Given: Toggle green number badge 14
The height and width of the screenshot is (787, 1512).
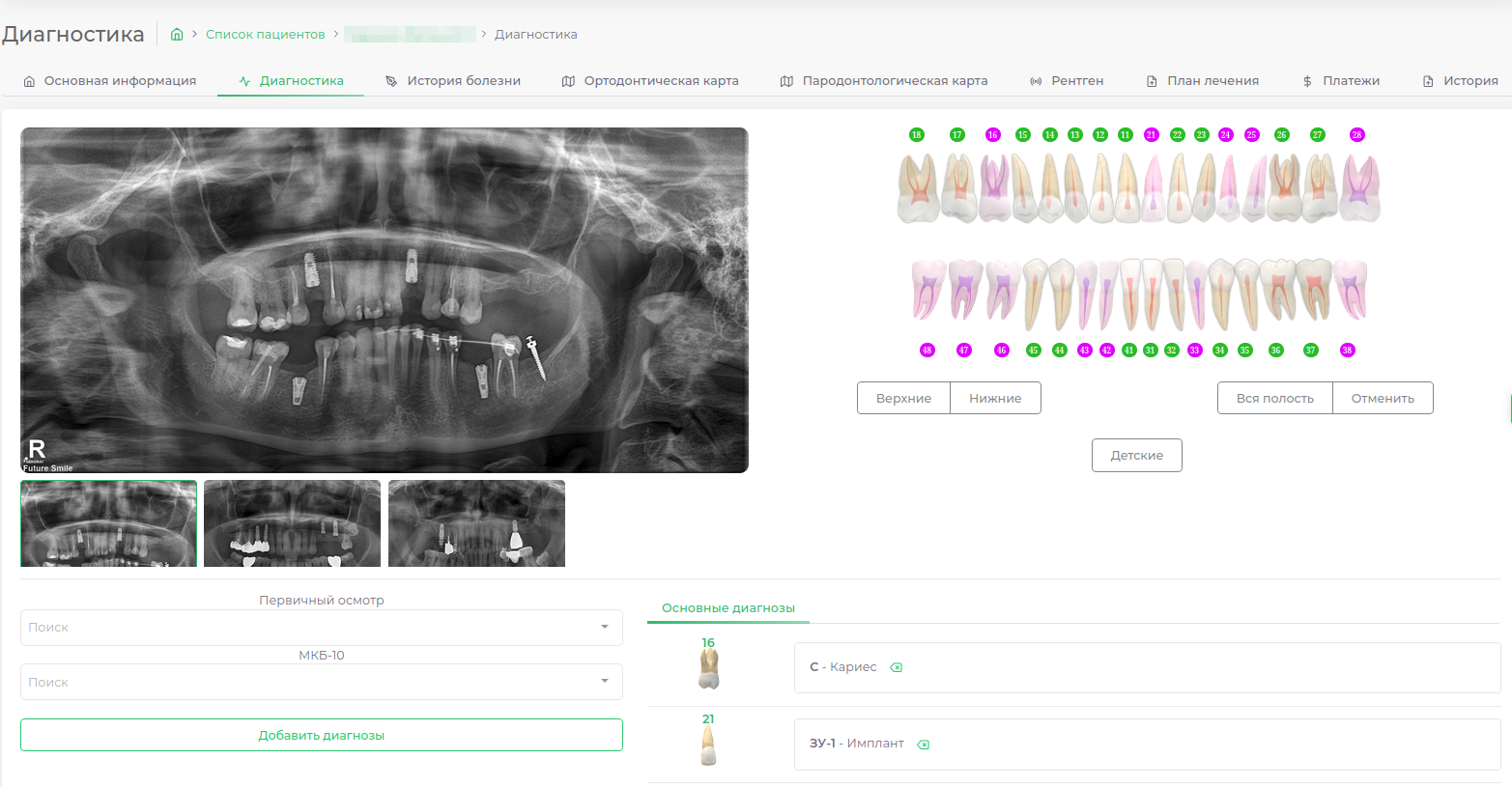Looking at the screenshot, I should pyautogui.click(x=1050, y=135).
